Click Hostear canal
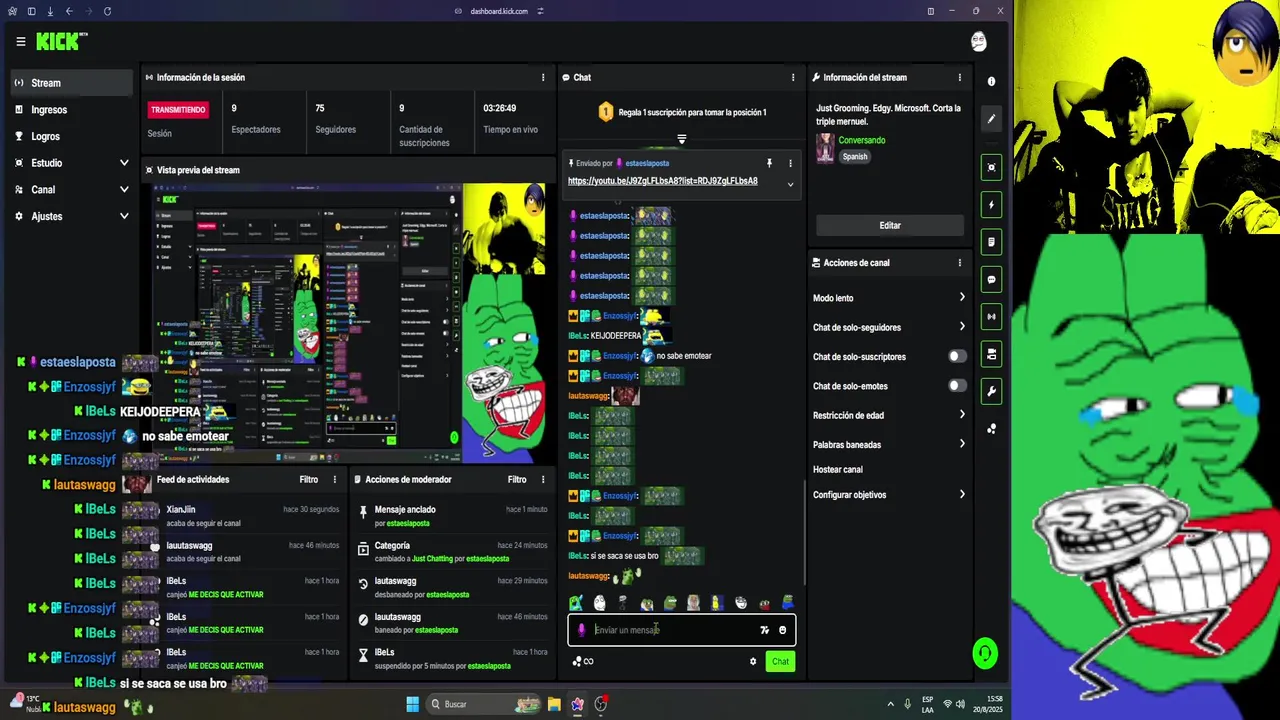 [x=838, y=469]
